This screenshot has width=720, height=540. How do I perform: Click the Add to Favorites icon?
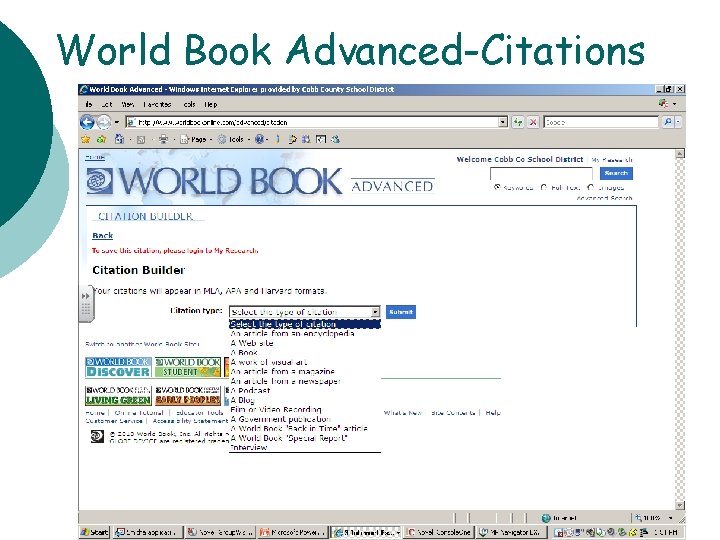pos(101,139)
